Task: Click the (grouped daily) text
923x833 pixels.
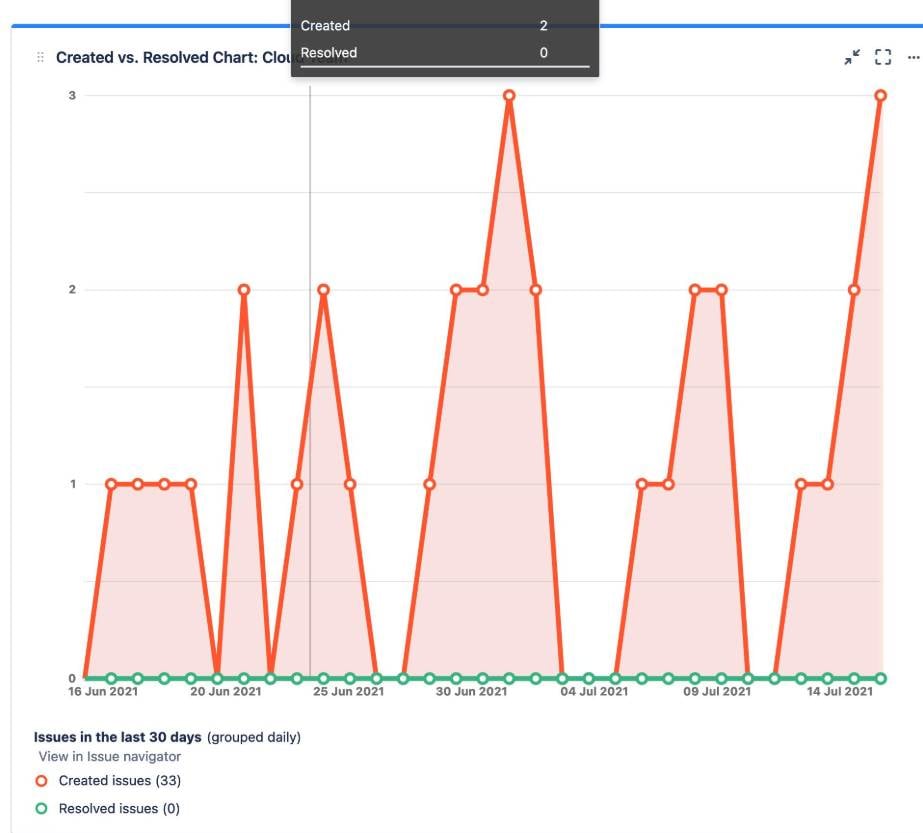Action: pyautogui.click(x=254, y=737)
